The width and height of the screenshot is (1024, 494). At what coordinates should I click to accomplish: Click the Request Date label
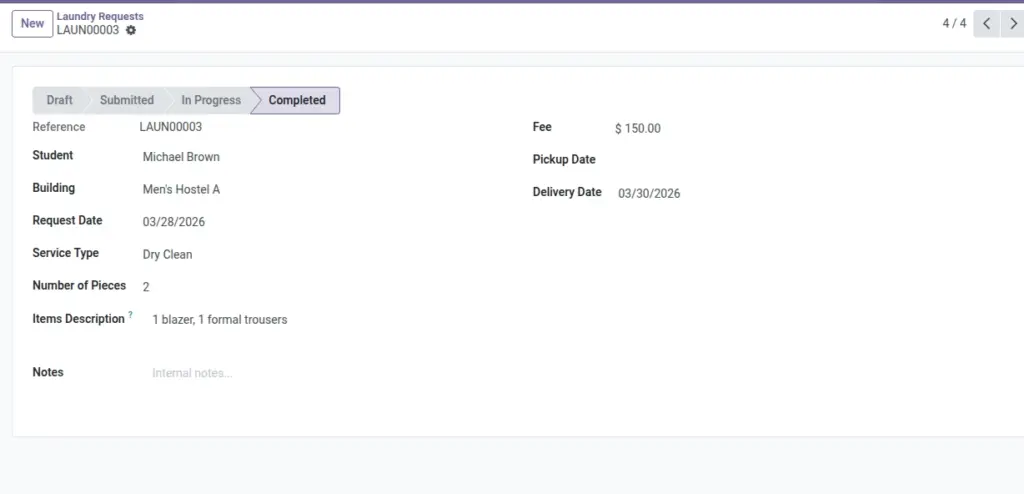[67, 221]
